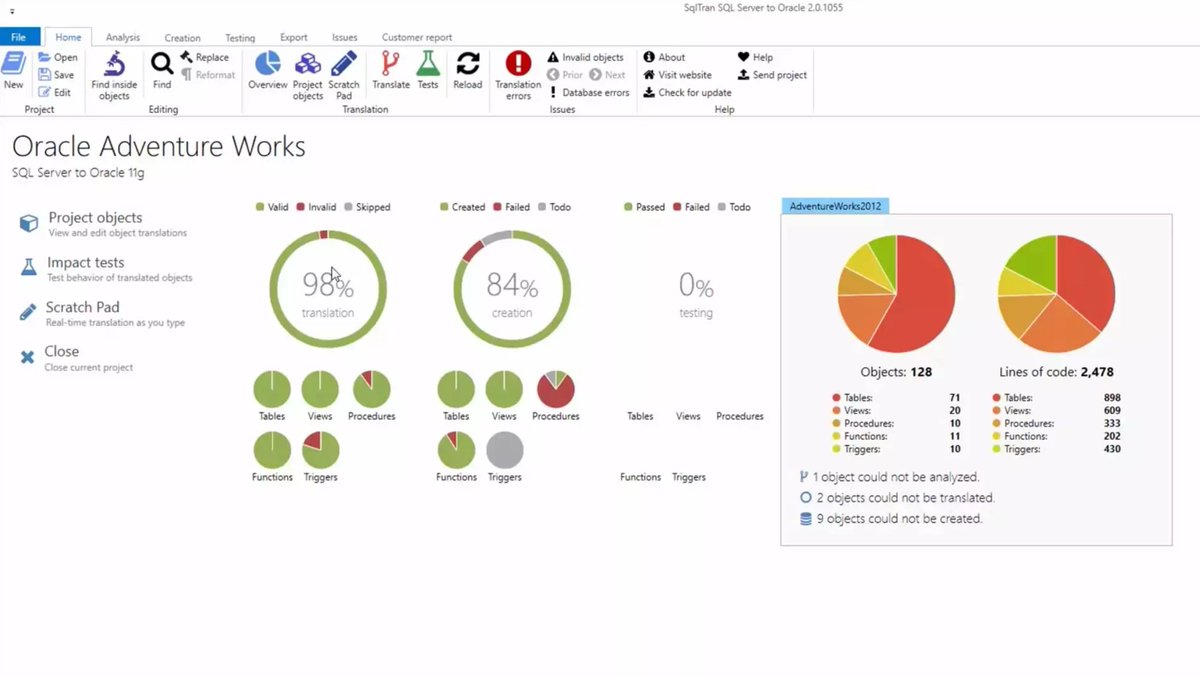Screen dimensions: 1200x677
Task: Open the Customer report tab
Action: (x=415, y=37)
